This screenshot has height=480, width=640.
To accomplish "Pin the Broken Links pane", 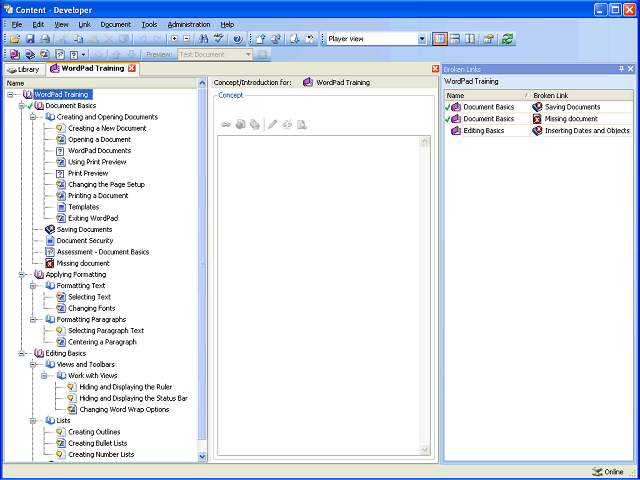I will [622, 69].
